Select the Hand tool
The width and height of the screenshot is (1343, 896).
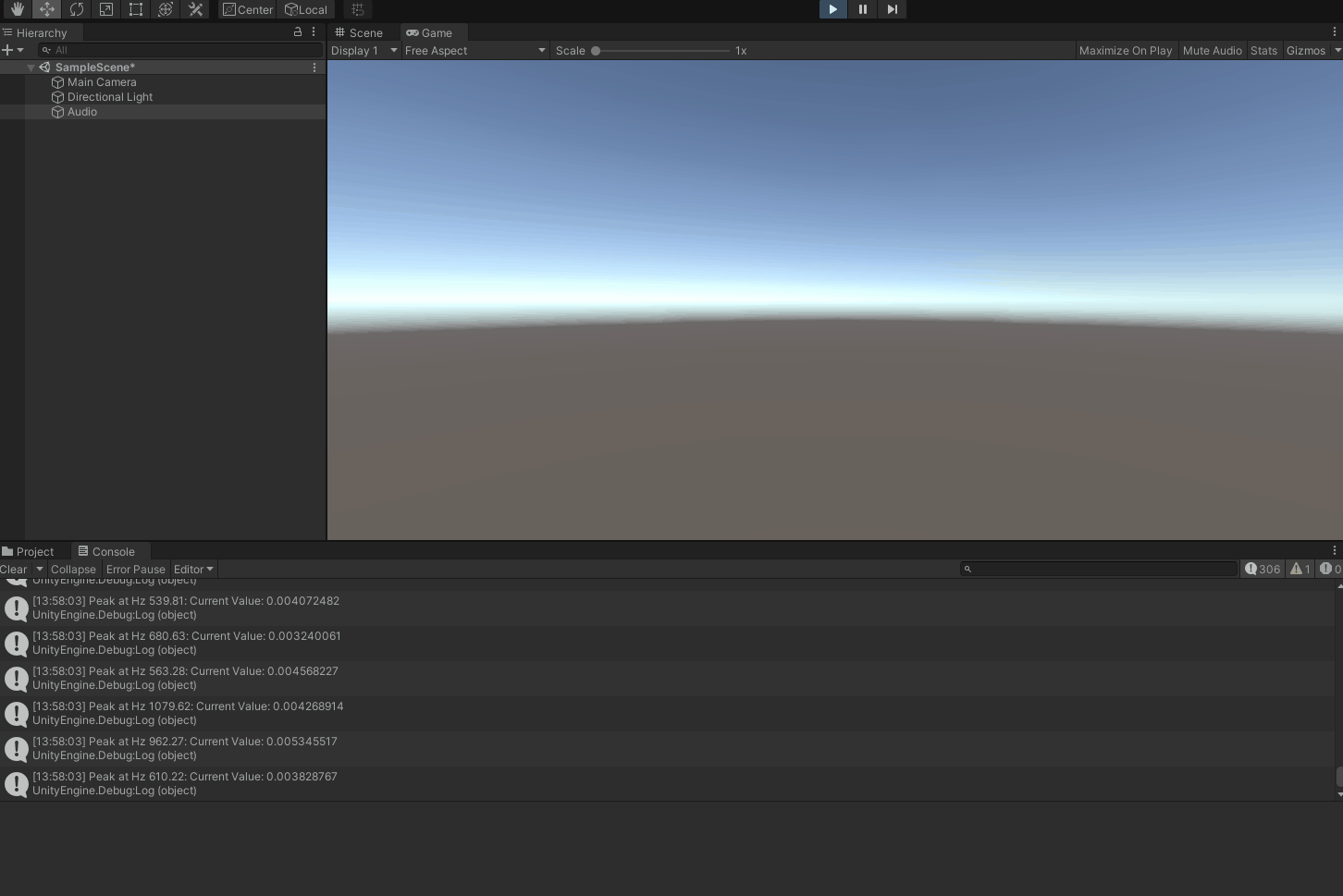[17, 9]
